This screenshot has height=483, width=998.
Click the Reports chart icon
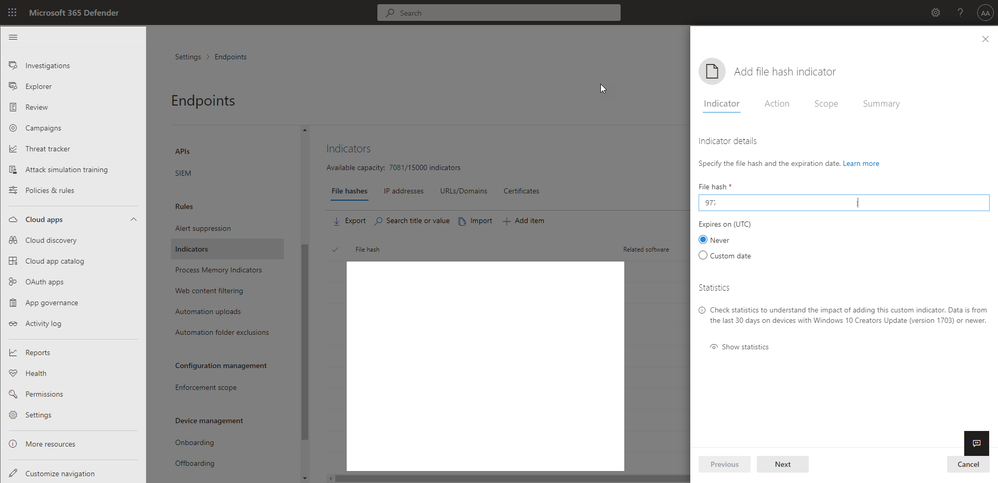pos(13,353)
